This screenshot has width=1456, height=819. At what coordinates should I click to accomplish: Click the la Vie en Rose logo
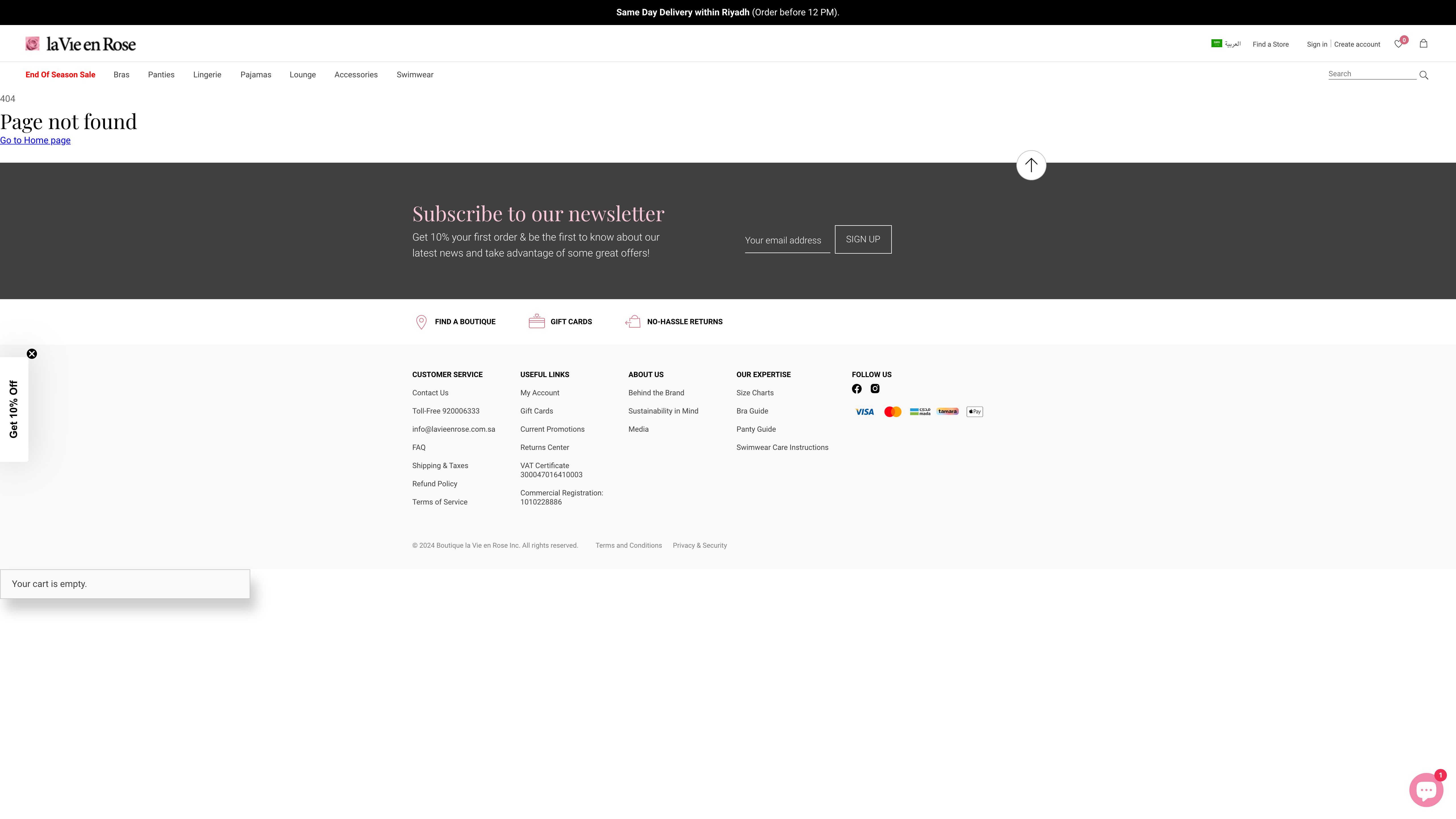(81, 44)
